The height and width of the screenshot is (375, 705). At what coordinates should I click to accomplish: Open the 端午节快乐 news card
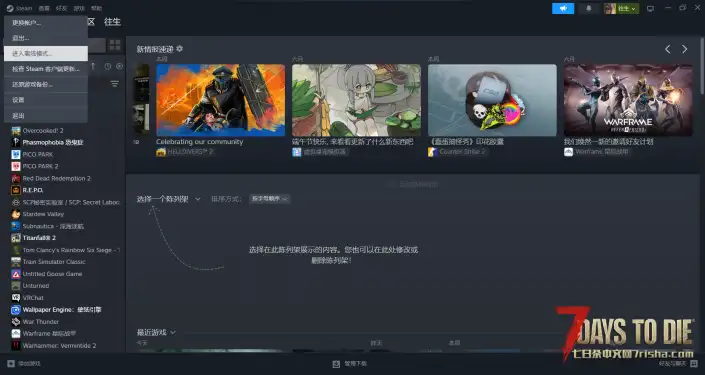(356, 100)
